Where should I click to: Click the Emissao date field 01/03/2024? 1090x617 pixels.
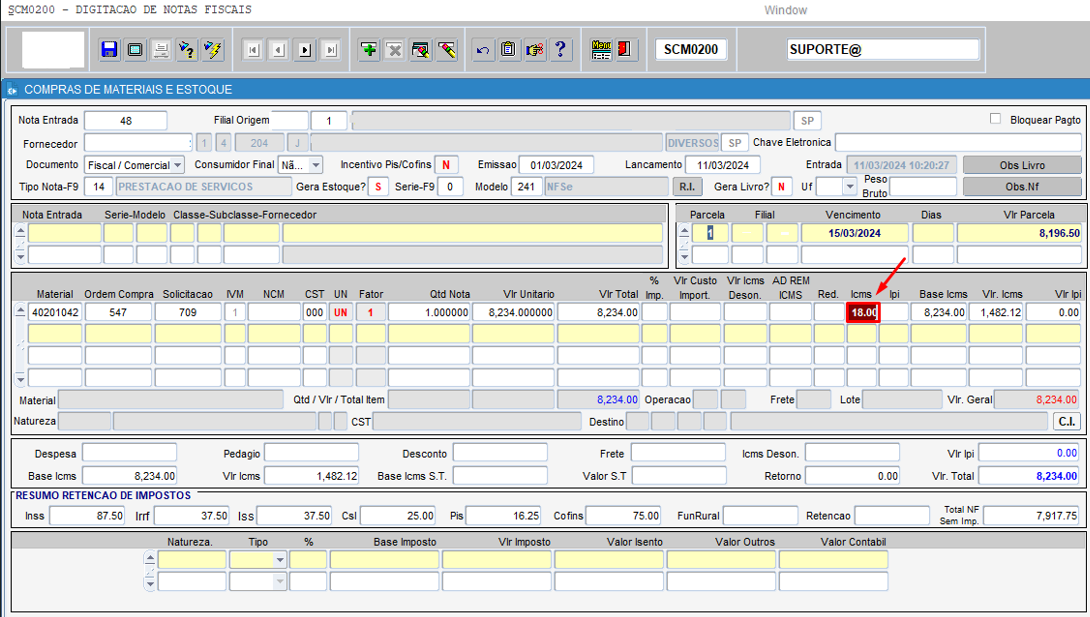point(556,165)
